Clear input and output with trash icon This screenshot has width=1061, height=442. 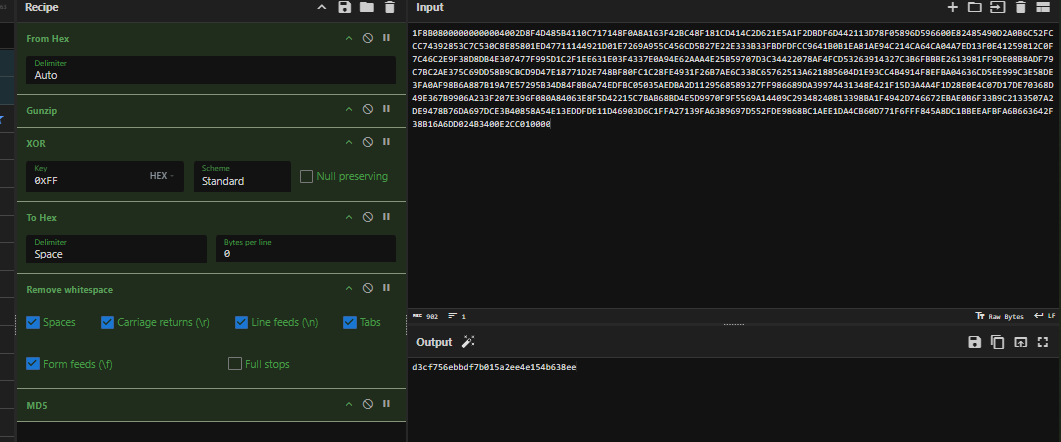pos(1020,8)
